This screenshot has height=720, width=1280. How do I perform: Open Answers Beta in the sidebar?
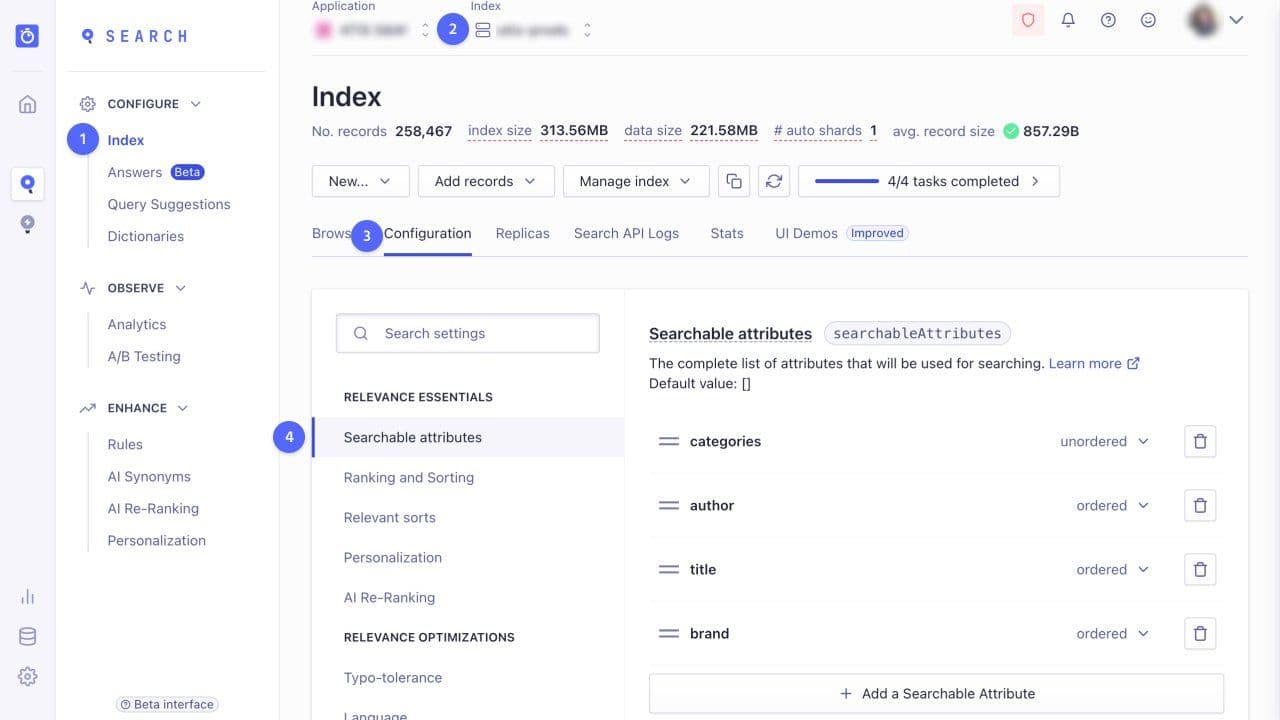pos(156,172)
